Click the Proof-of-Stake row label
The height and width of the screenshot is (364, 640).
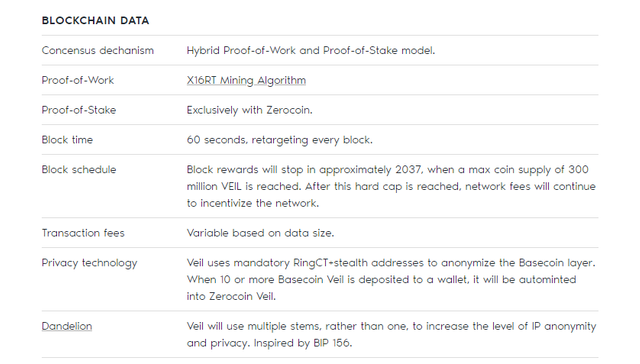(79, 110)
